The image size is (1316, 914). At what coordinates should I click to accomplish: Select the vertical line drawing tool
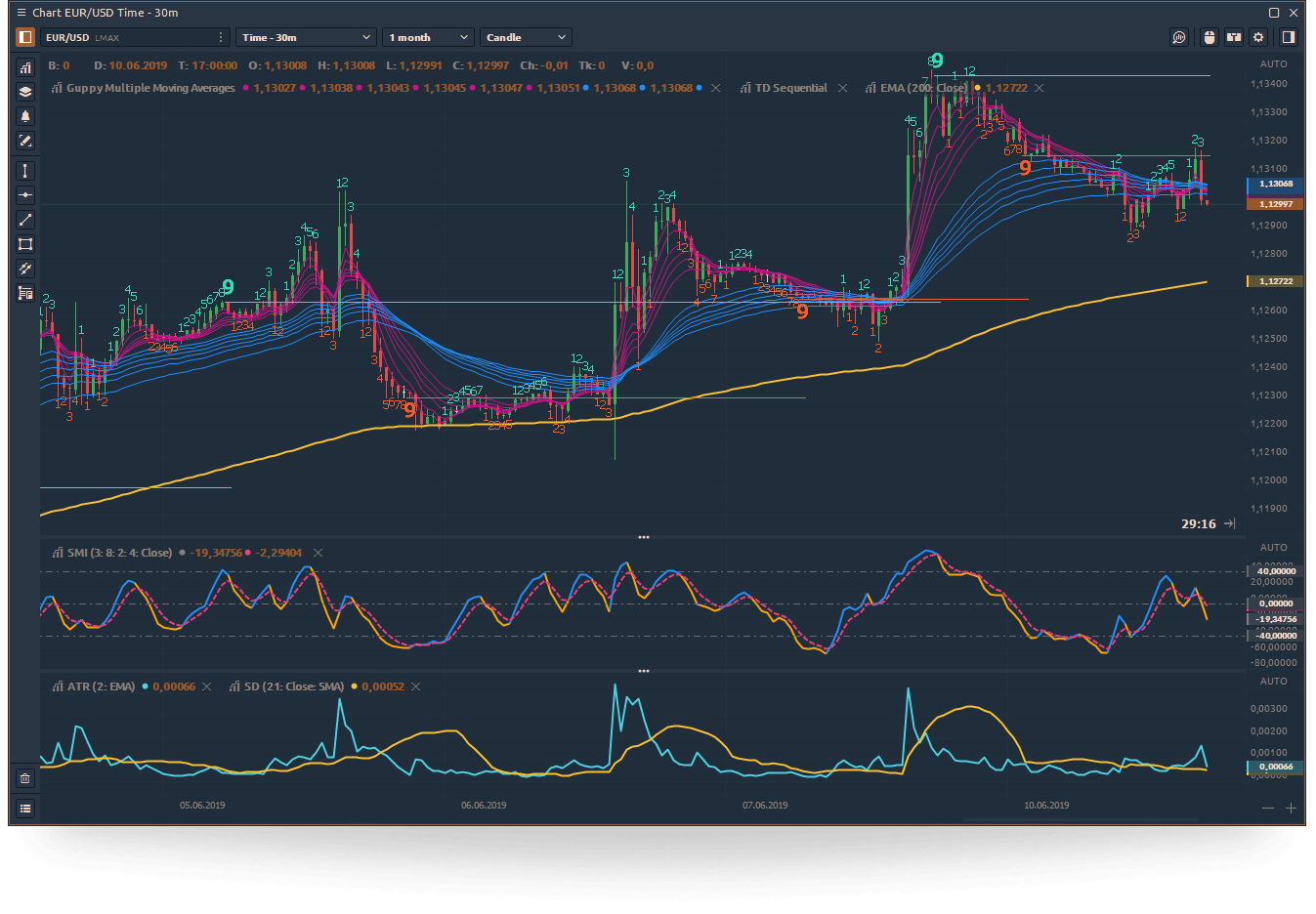pyautogui.click(x=25, y=171)
